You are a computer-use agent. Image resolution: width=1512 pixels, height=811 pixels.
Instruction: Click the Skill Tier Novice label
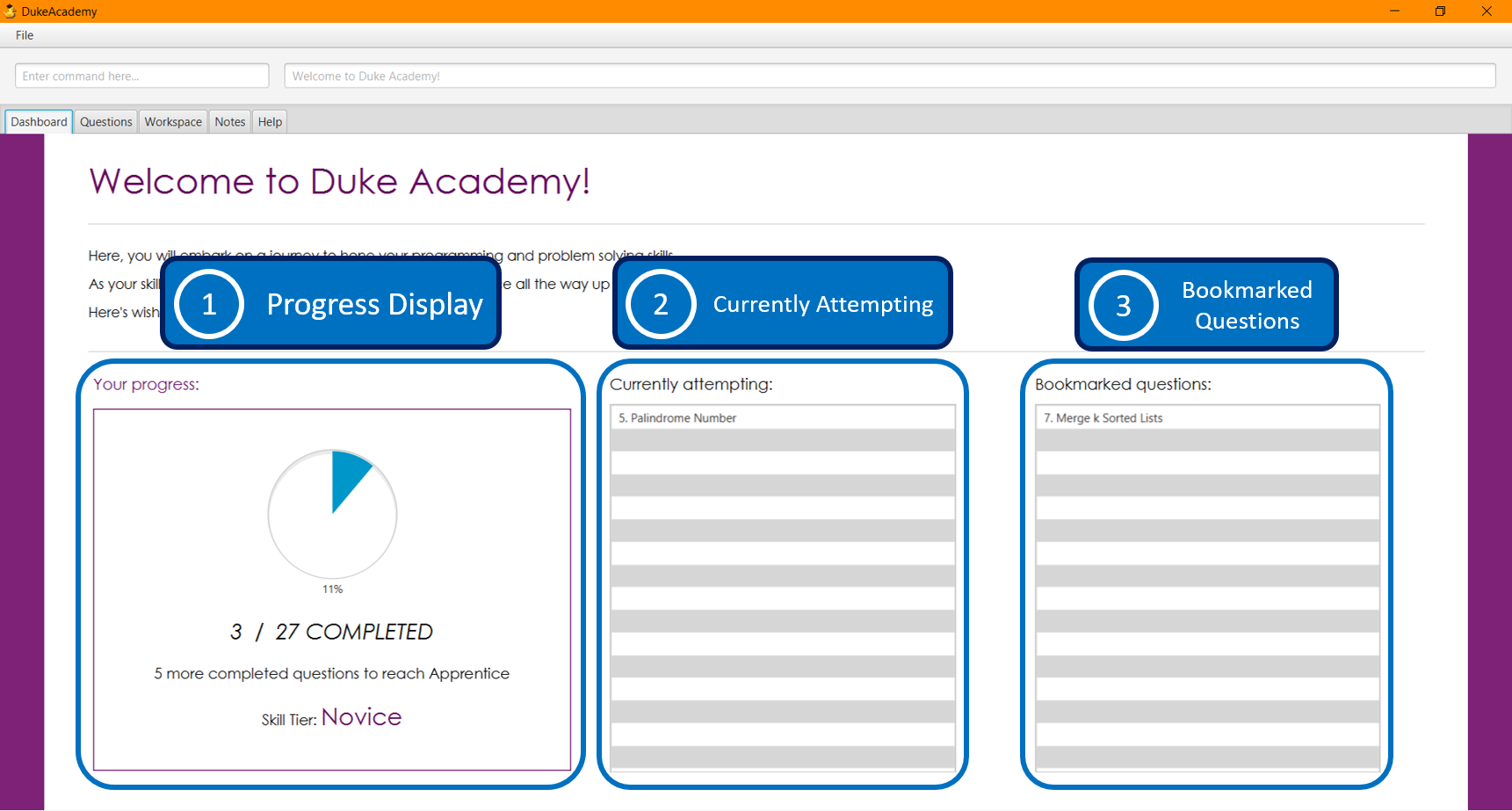coord(332,718)
